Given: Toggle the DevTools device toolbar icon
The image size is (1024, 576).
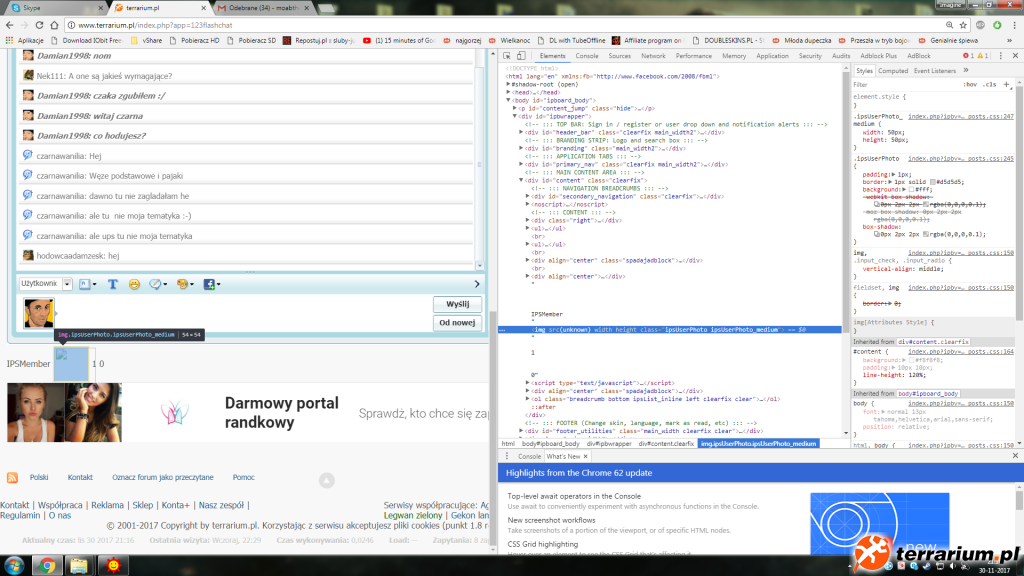Looking at the screenshot, I should 521,56.
